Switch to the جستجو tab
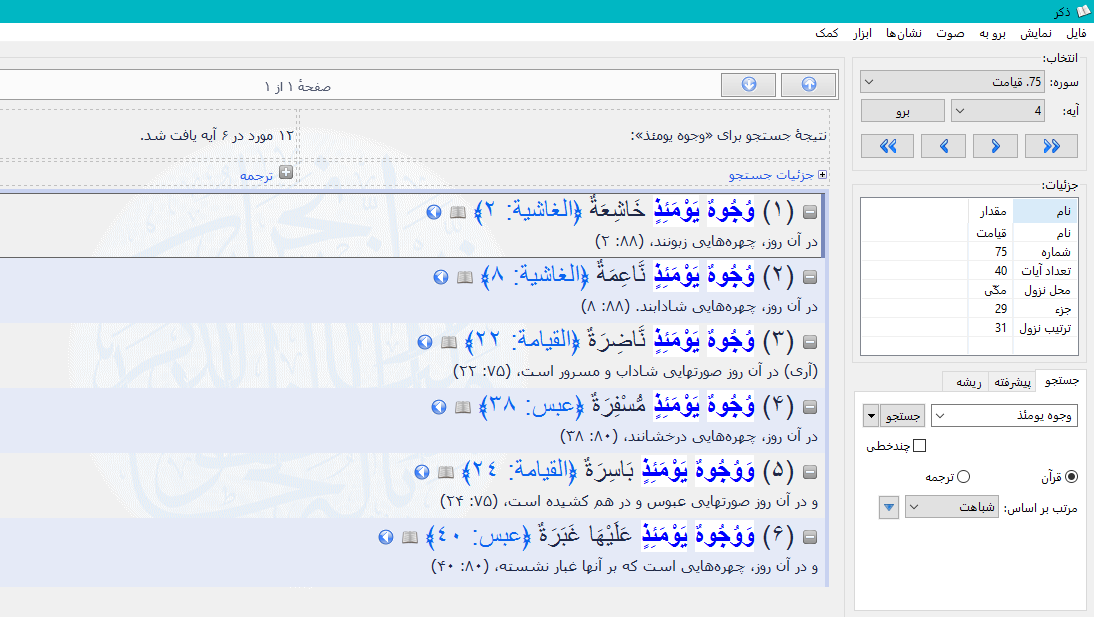The width and height of the screenshot is (1094, 617). (1061, 380)
